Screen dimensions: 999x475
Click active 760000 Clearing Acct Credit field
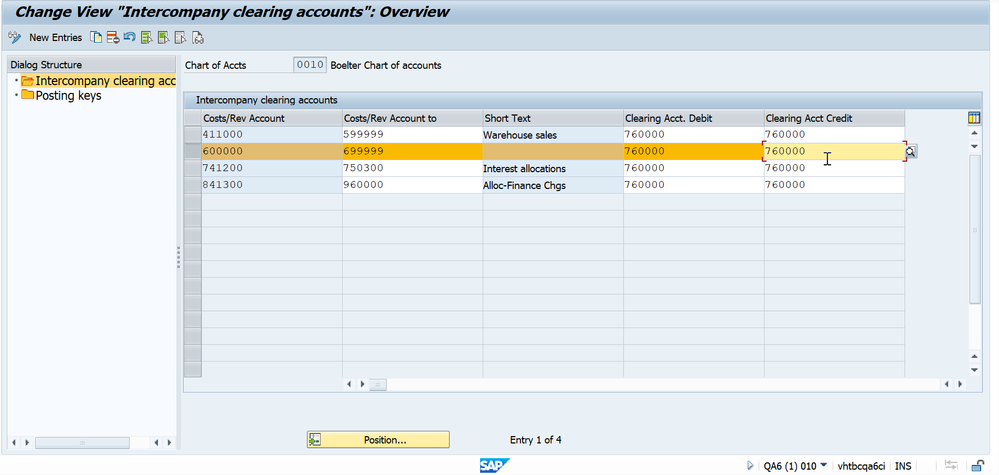point(834,152)
